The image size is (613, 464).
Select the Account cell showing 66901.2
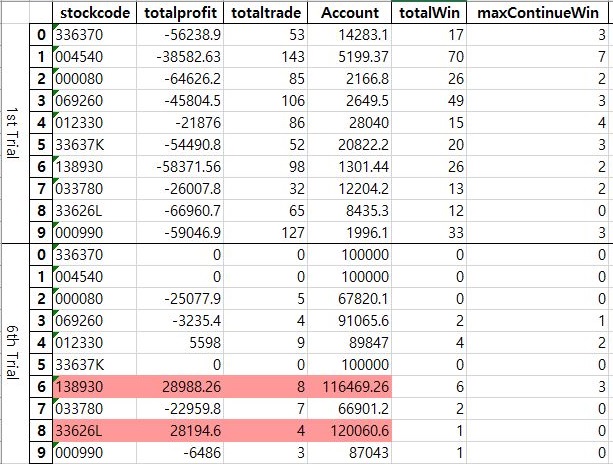350,409
